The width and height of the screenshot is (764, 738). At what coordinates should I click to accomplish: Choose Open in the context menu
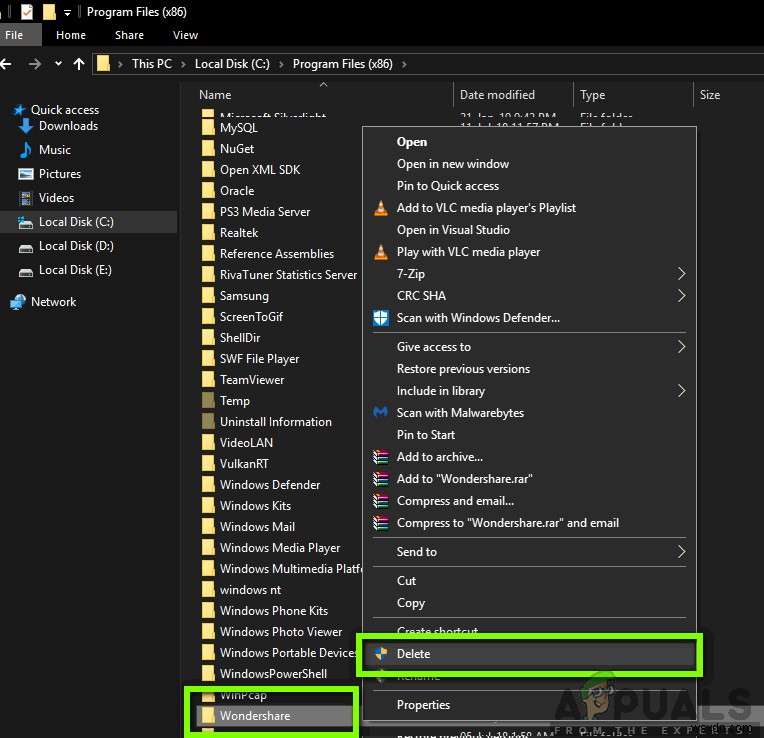click(530, 142)
